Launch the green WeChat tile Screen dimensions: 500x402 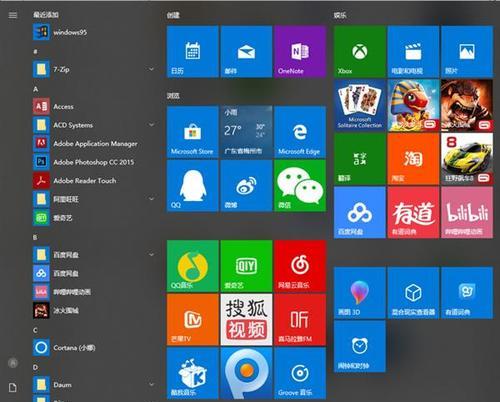point(300,185)
